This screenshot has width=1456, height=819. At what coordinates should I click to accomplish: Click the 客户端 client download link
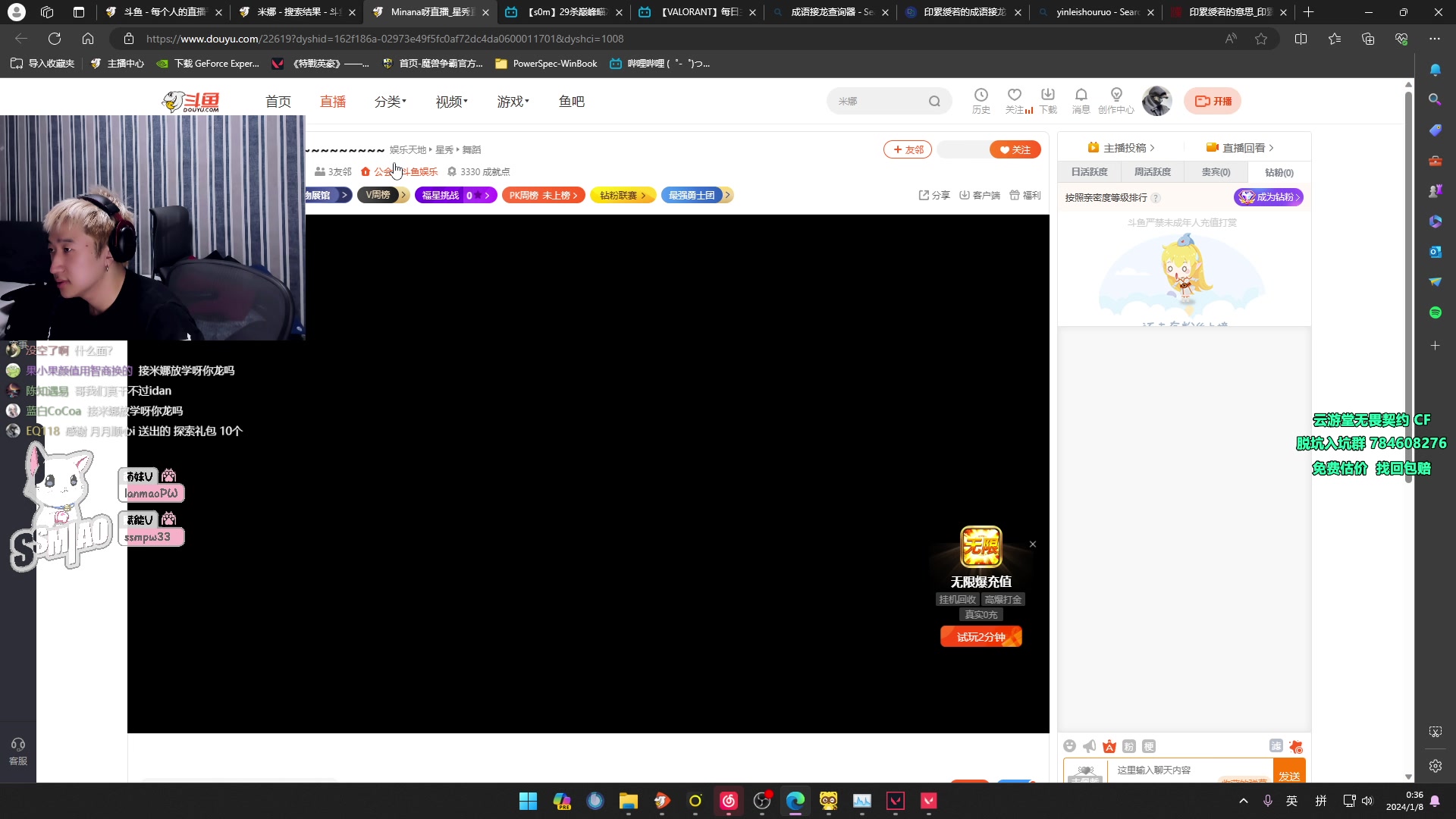click(x=980, y=195)
